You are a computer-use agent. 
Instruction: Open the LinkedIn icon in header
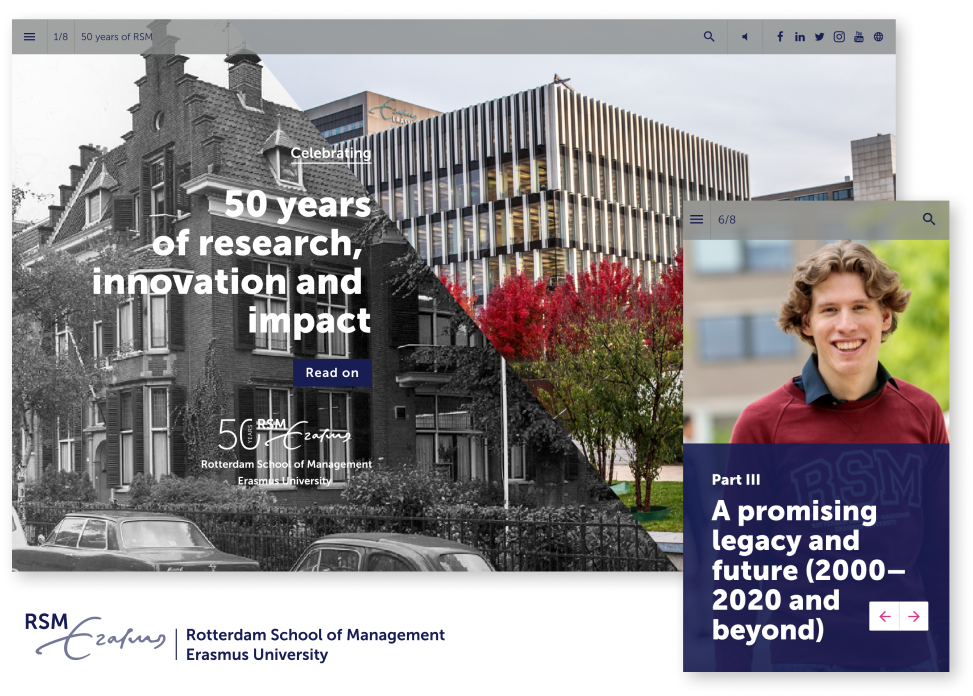(x=799, y=36)
